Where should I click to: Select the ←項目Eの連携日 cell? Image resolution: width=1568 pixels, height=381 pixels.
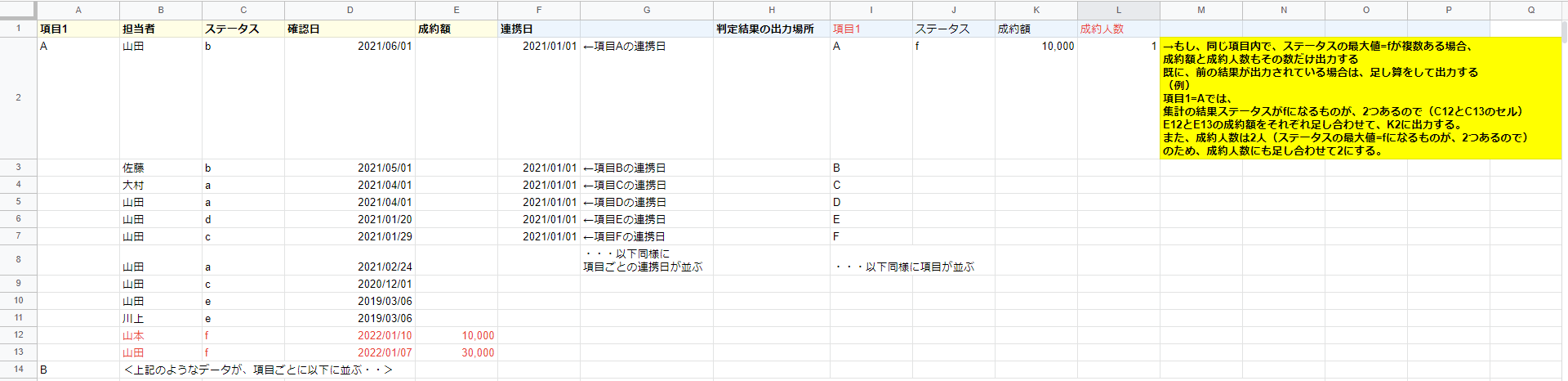646,219
